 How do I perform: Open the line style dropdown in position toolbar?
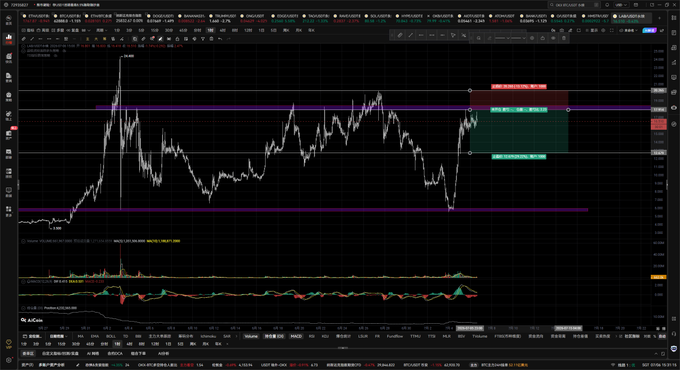pyautogui.click(x=502, y=38)
